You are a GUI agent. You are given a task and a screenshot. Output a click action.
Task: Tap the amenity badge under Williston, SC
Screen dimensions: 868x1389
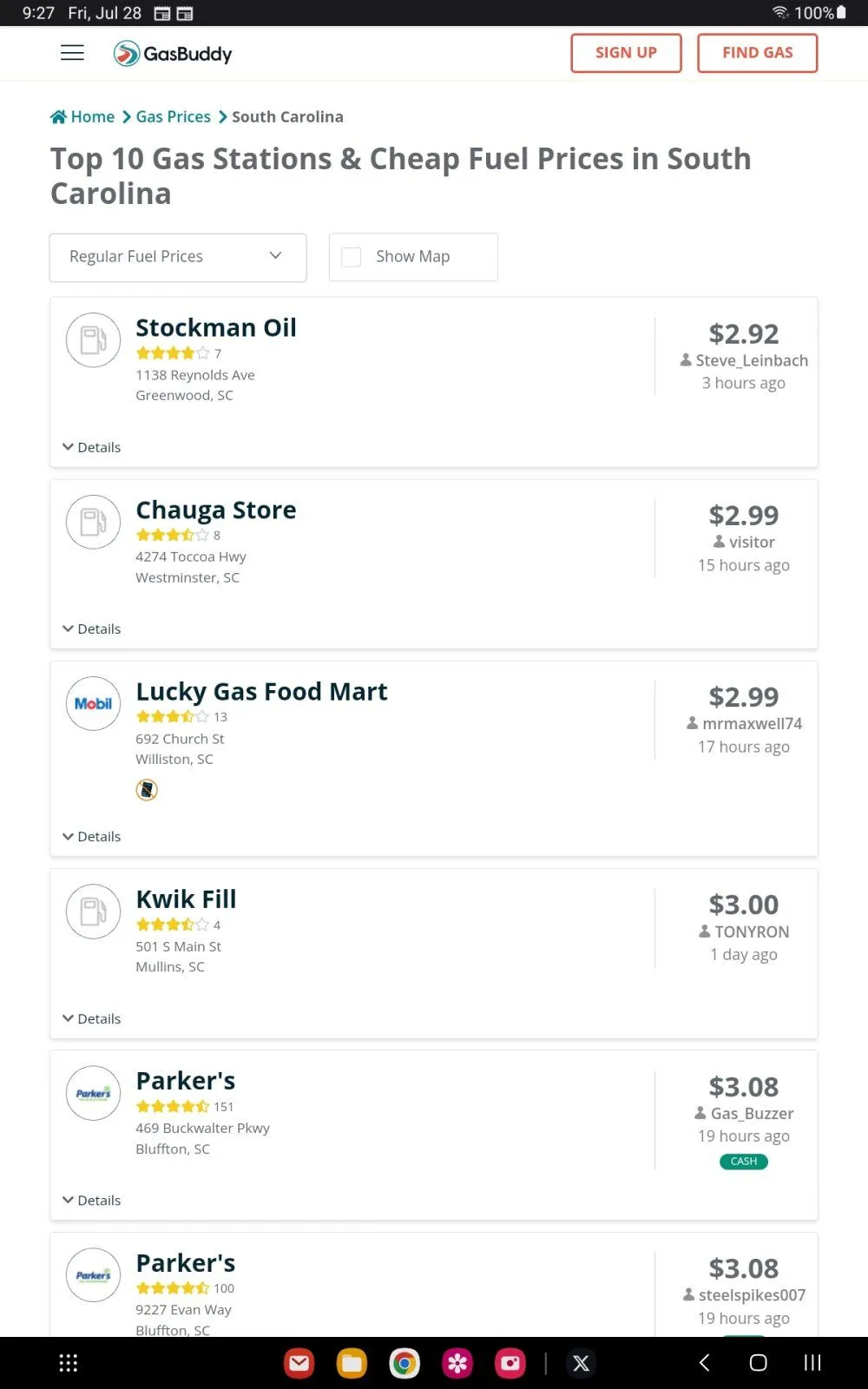coord(147,790)
